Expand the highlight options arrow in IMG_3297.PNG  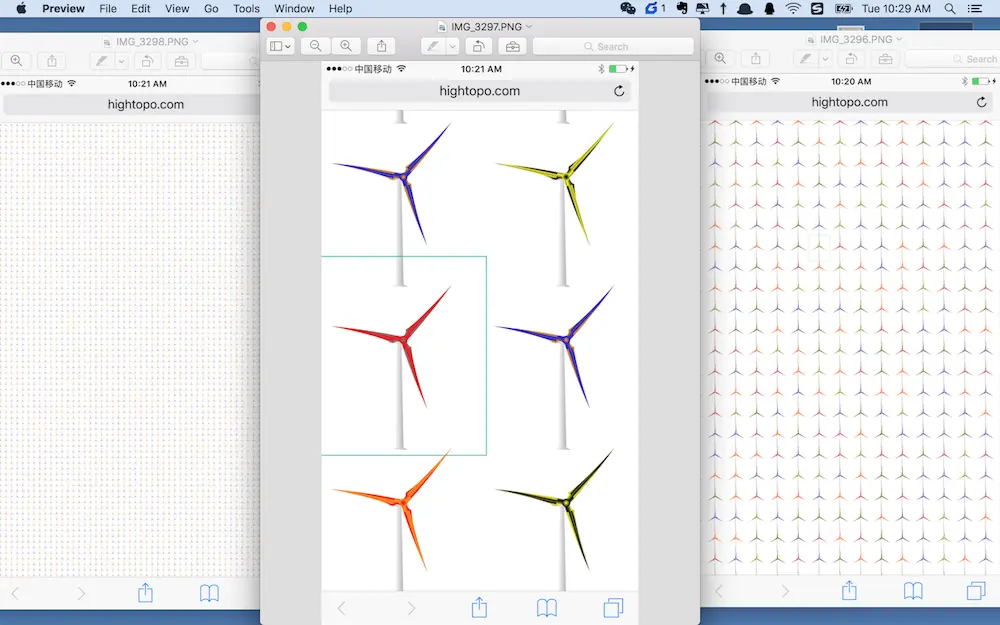coord(452,46)
